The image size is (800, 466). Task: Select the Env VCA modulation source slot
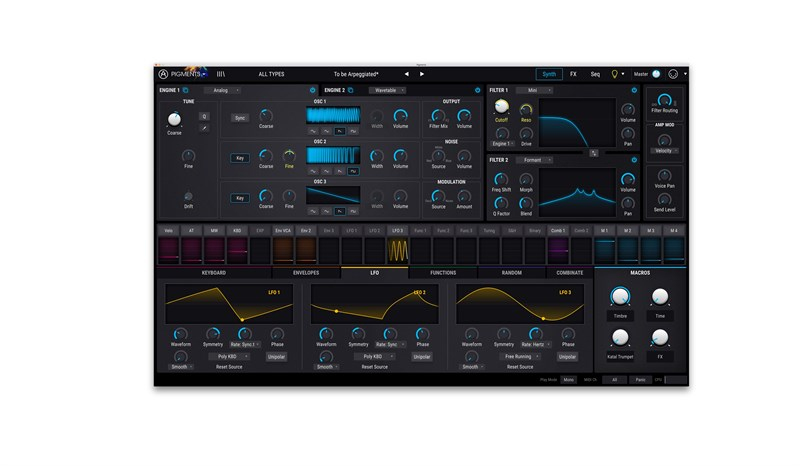[x=283, y=246]
